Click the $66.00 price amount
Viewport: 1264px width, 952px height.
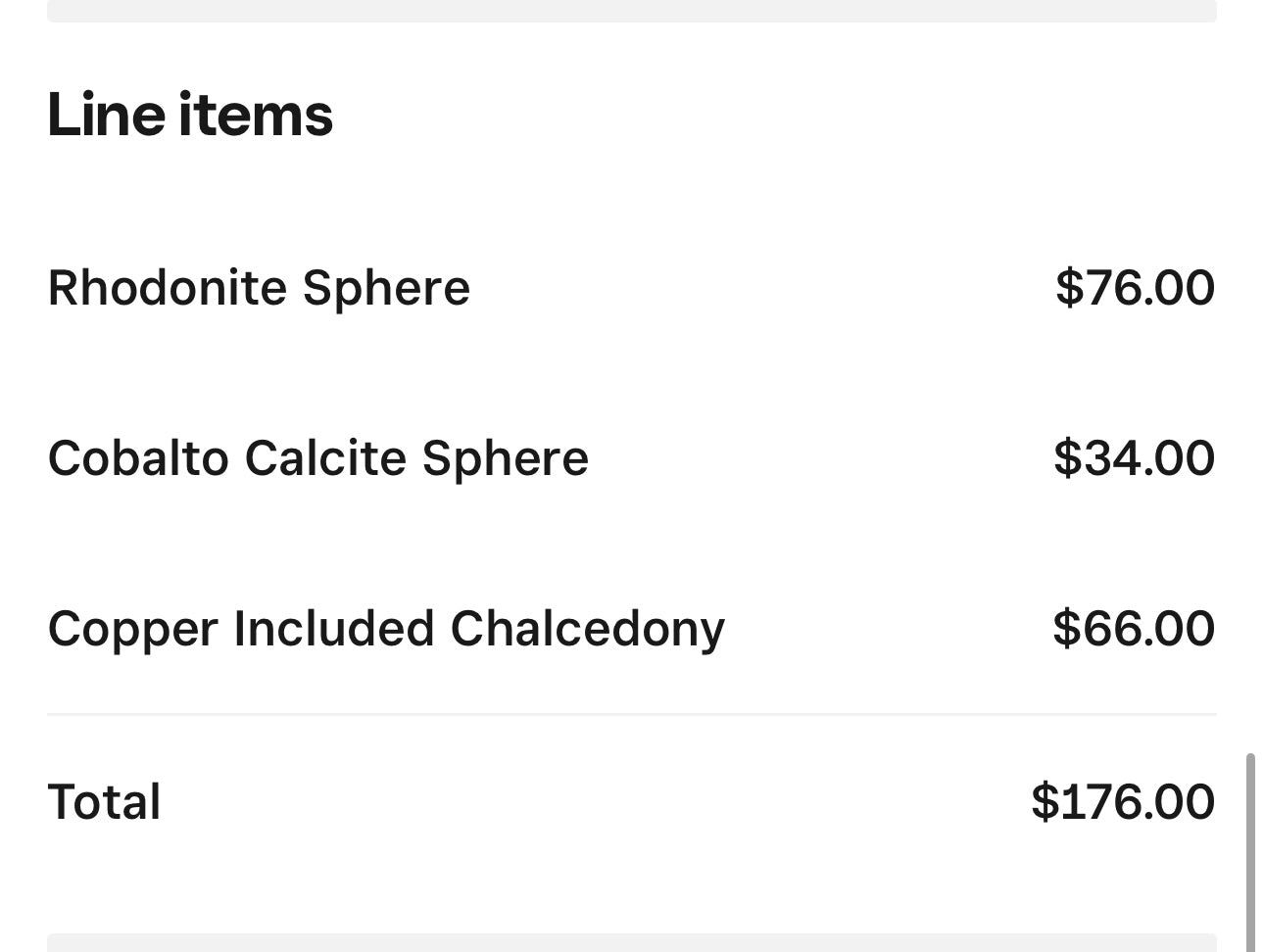tap(1134, 629)
